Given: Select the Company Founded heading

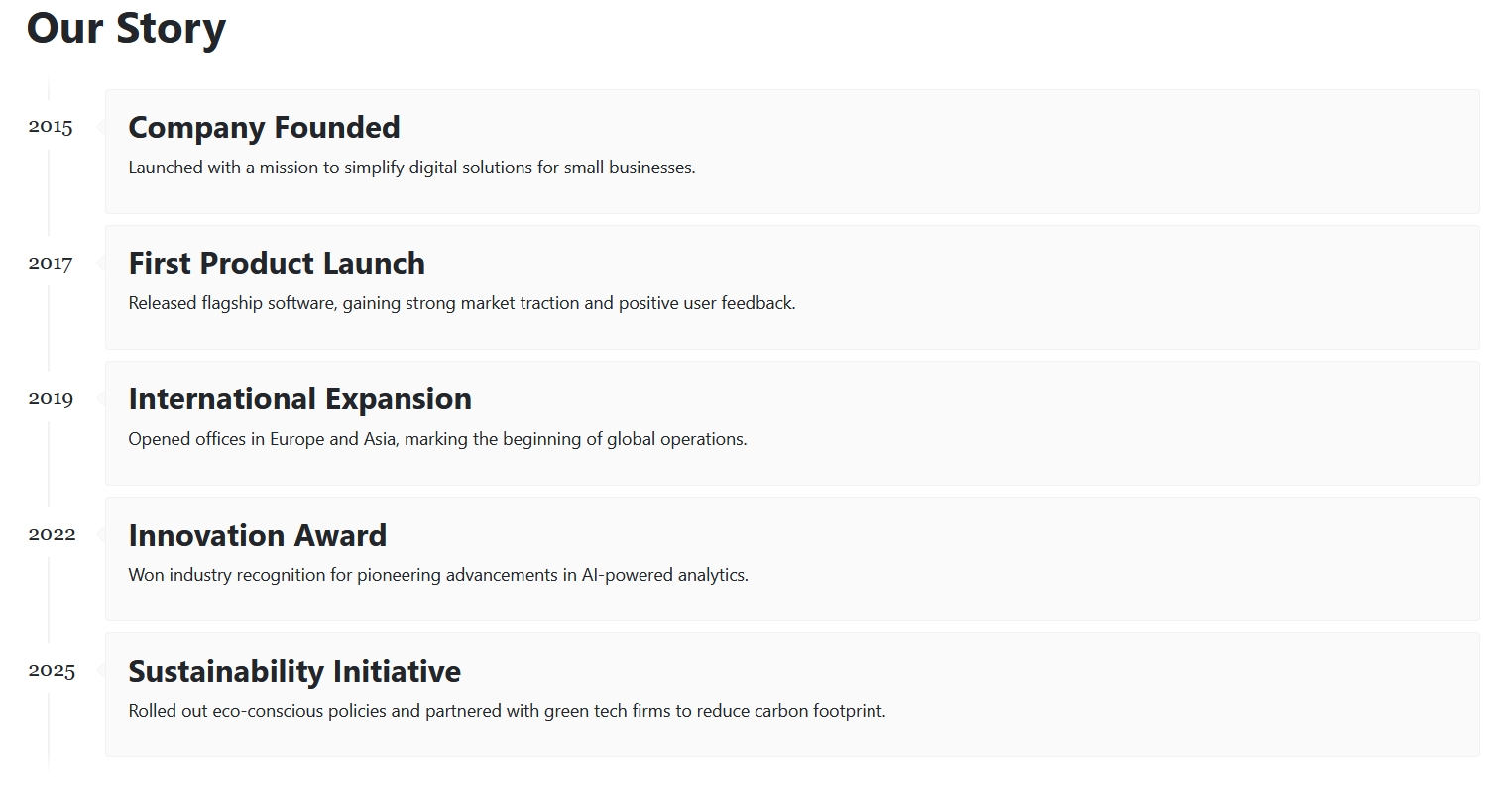Looking at the screenshot, I should 264,127.
